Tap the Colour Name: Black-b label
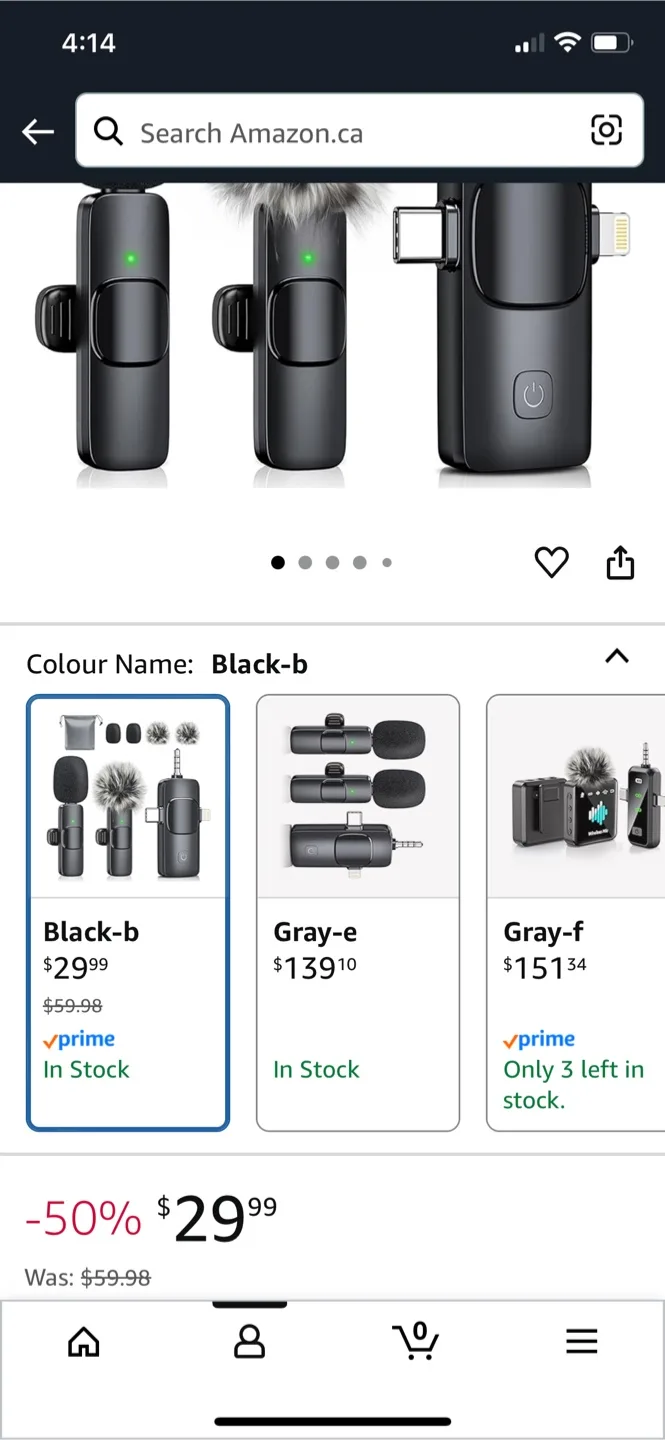 click(167, 664)
